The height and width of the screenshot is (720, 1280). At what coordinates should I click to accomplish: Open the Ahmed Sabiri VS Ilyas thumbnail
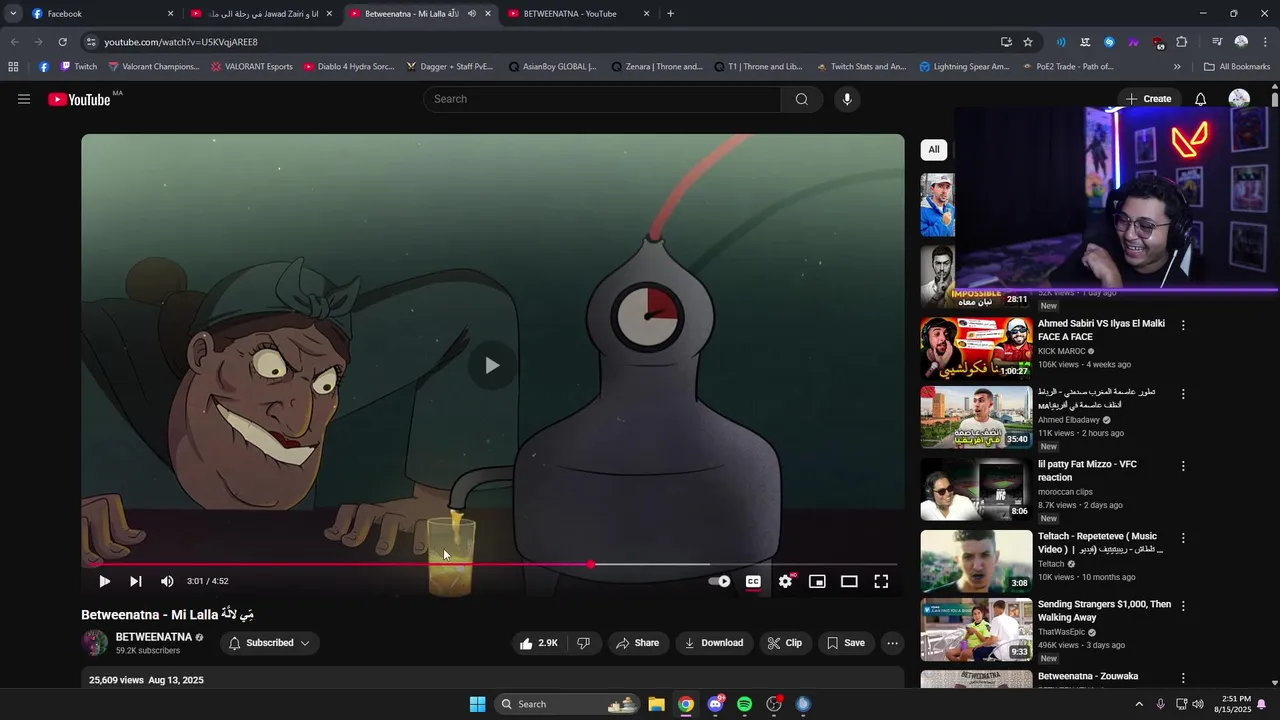click(x=976, y=348)
